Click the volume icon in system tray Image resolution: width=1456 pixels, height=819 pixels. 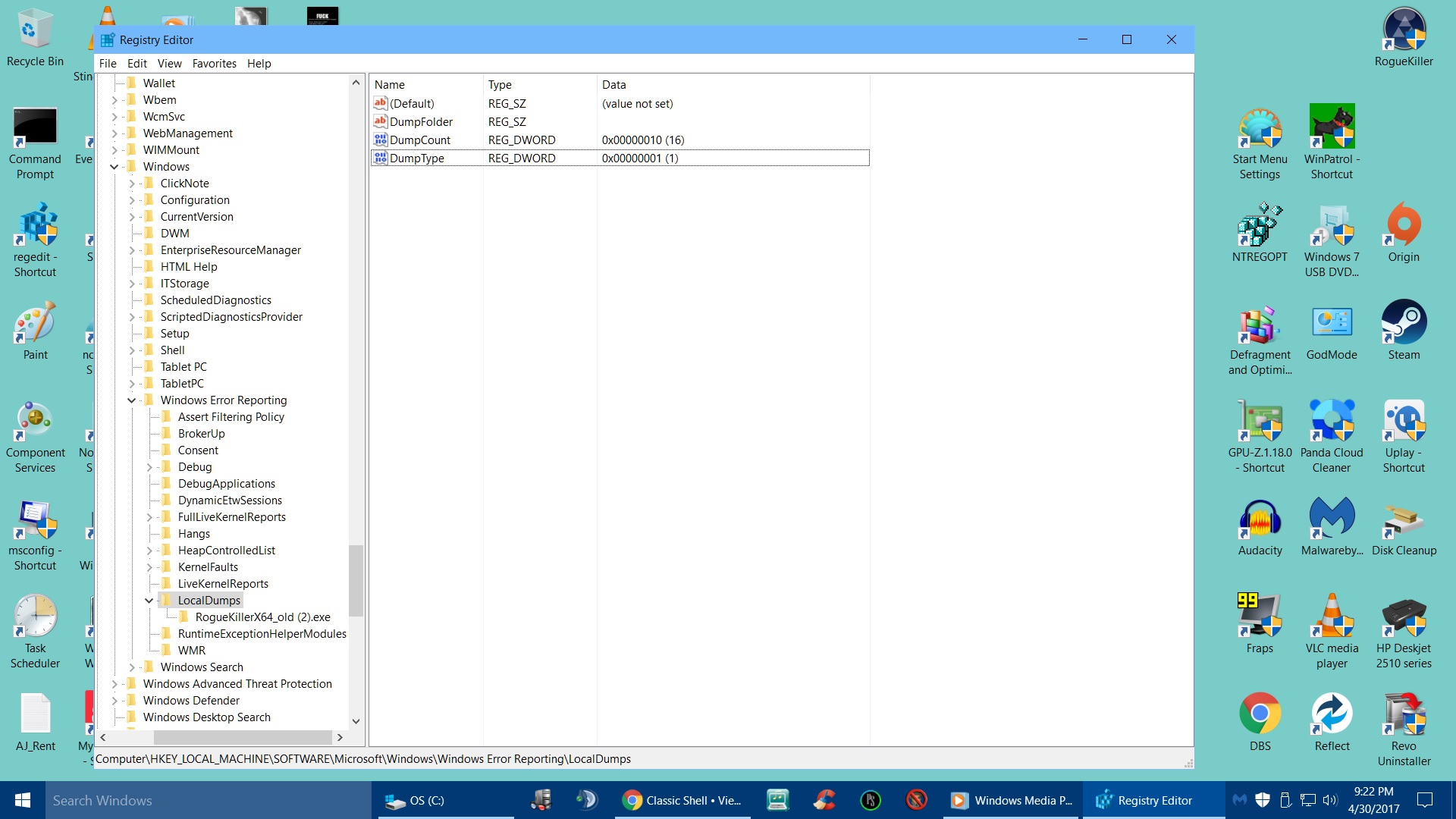pos(1330,800)
